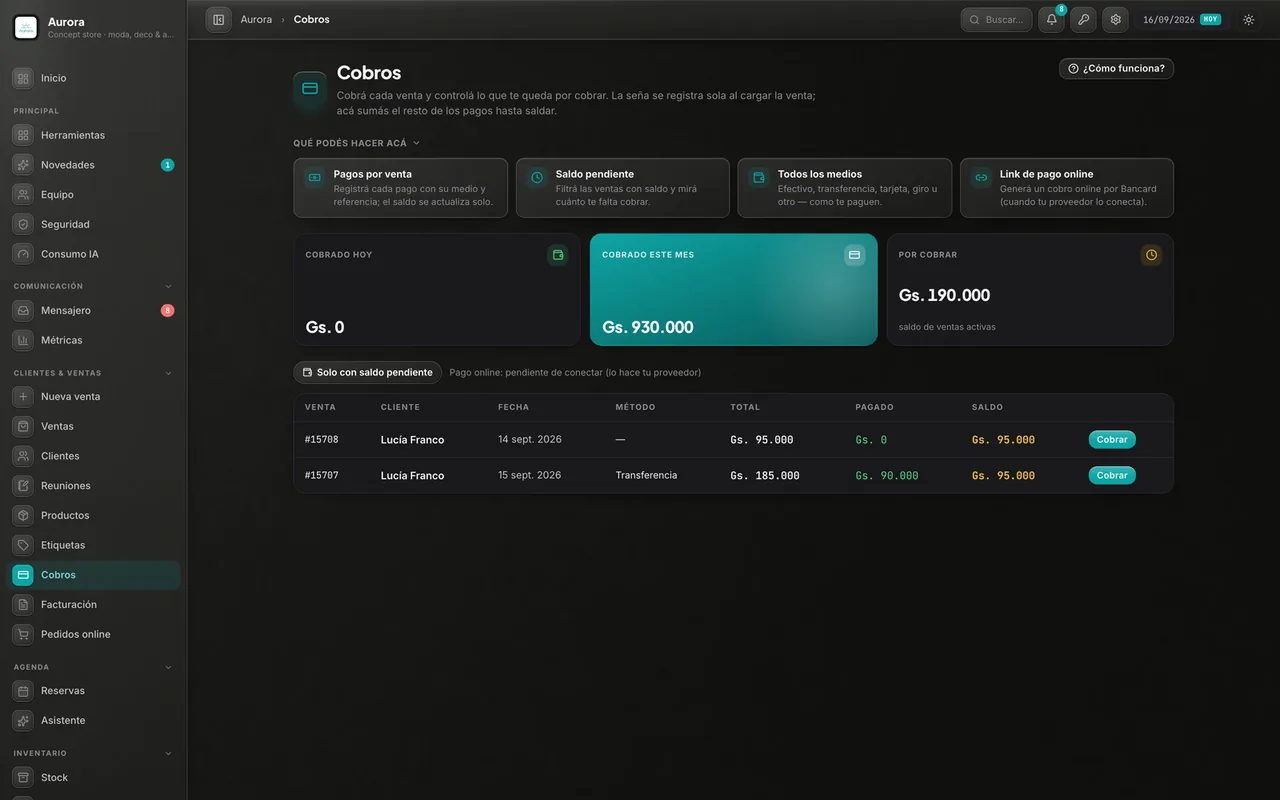The height and width of the screenshot is (800, 1280).
Task: Click the card icon on Cobrado este mes
Action: coord(854,255)
